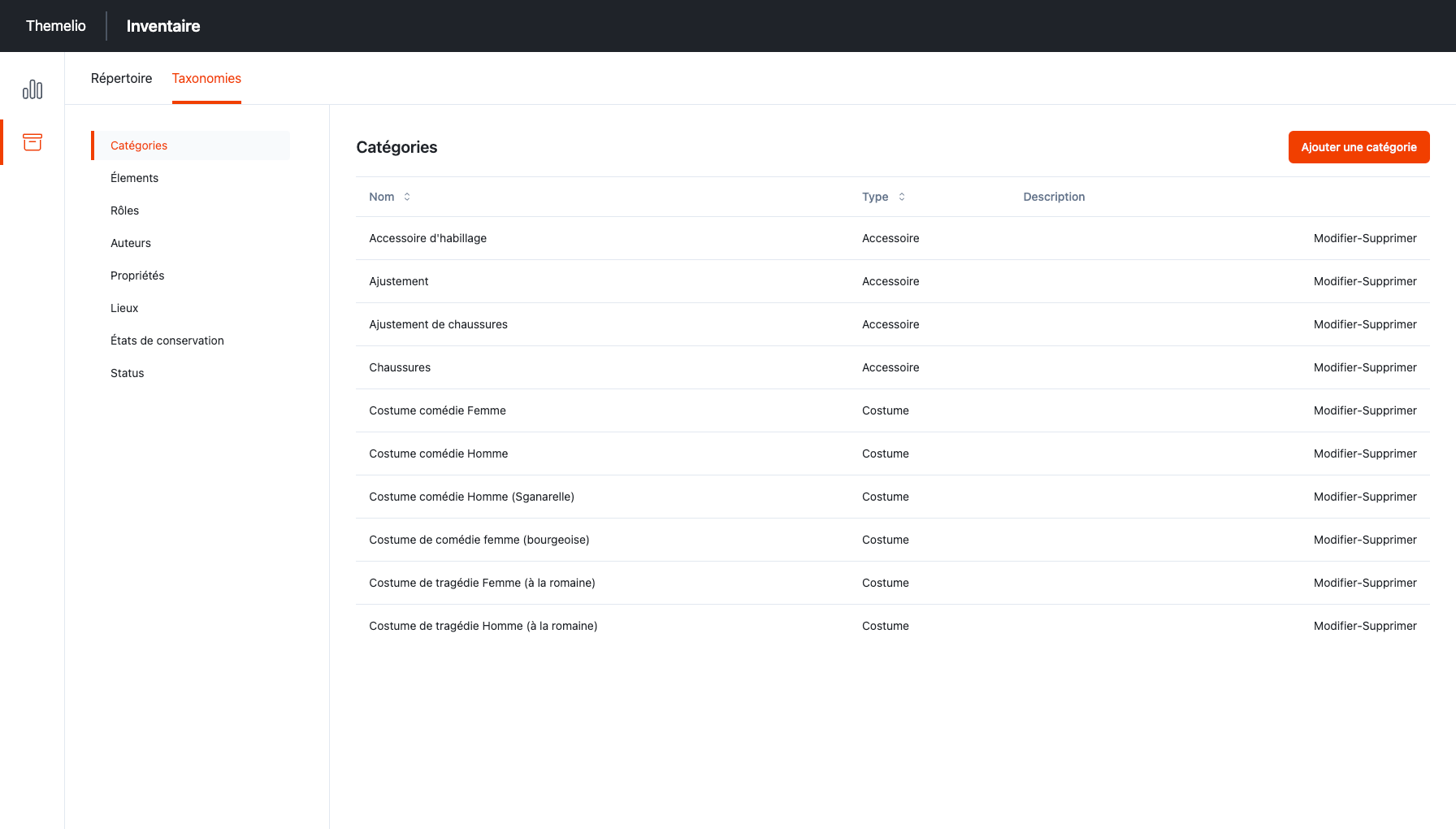Click the Themelio brand logo text
This screenshot has height=829, width=1456.
[x=56, y=26]
